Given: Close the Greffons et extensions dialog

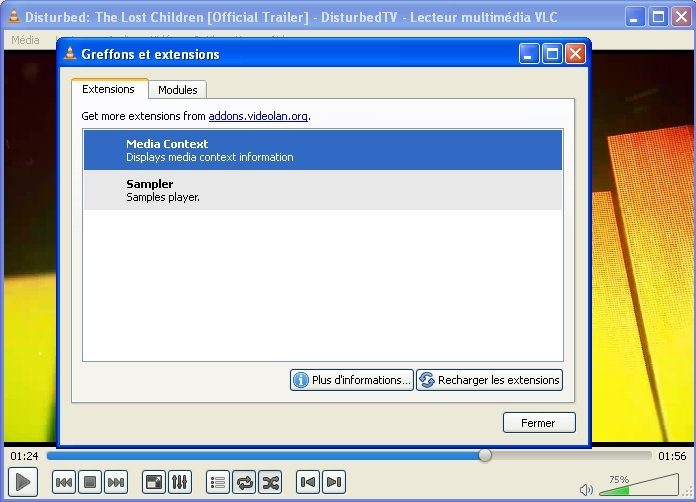Looking at the screenshot, I should (x=575, y=54).
